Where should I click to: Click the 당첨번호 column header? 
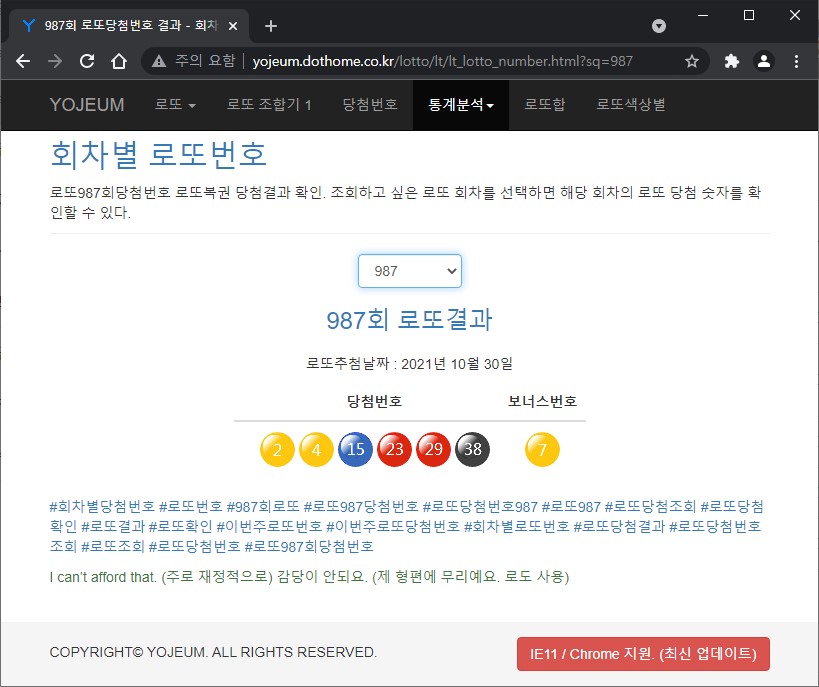click(375, 401)
